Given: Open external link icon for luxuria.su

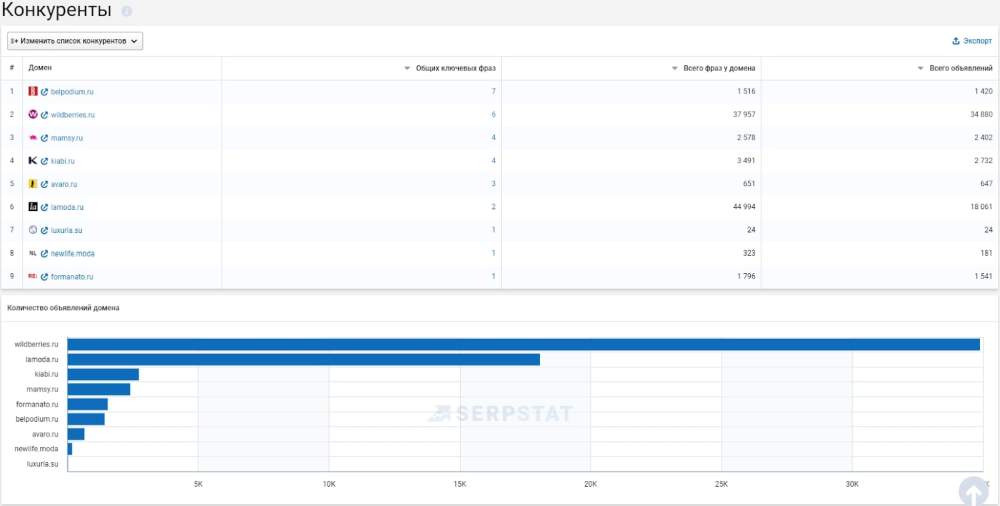Looking at the screenshot, I should click(x=45, y=230).
